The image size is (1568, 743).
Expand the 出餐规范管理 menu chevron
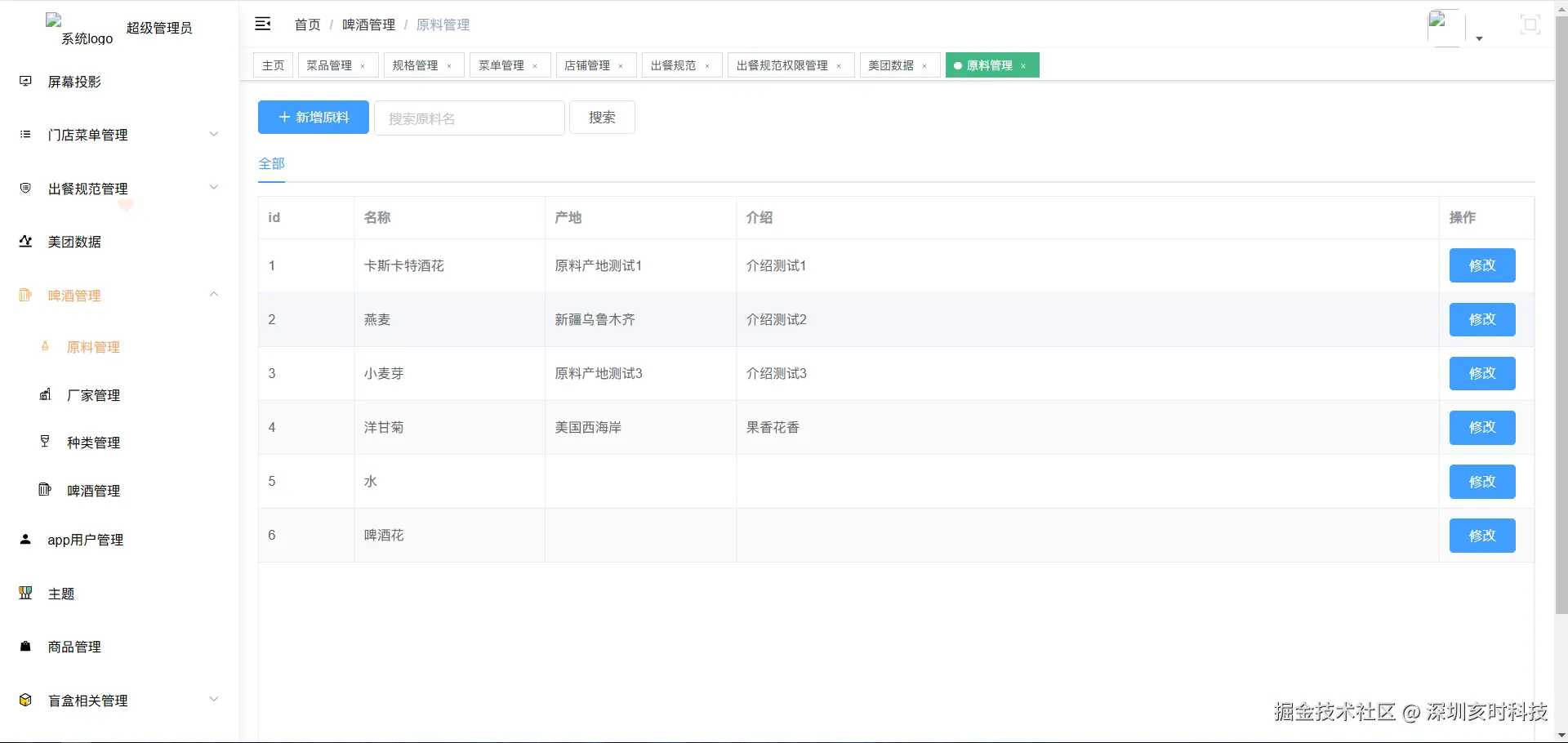click(x=214, y=187)
